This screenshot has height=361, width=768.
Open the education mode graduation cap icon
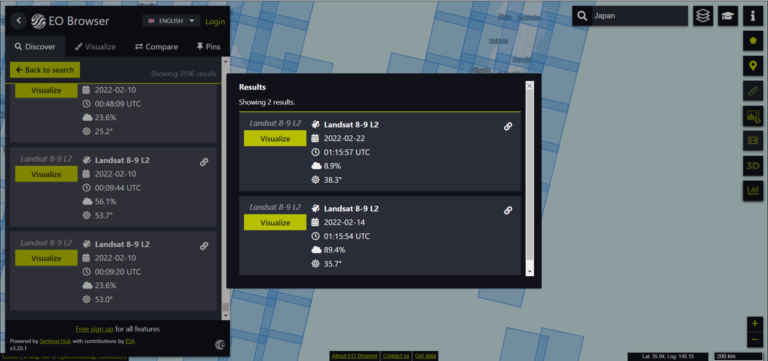[x=728, y=16]
